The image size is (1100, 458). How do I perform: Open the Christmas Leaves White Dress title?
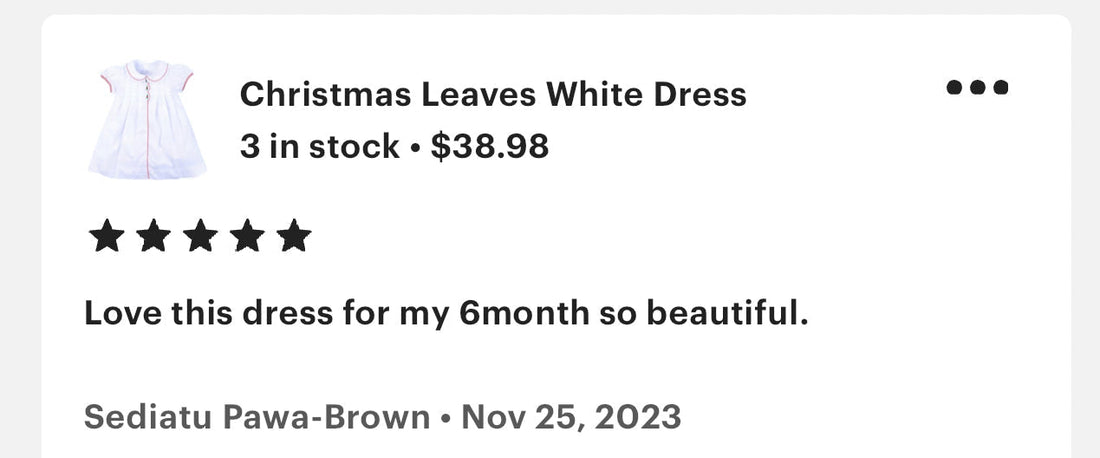[x=493, y=94]
